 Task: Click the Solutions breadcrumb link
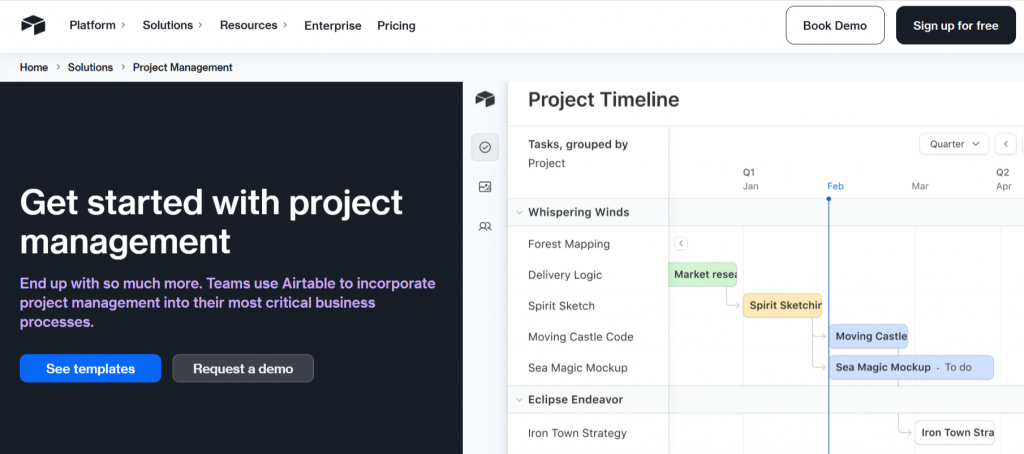point(90,67)
